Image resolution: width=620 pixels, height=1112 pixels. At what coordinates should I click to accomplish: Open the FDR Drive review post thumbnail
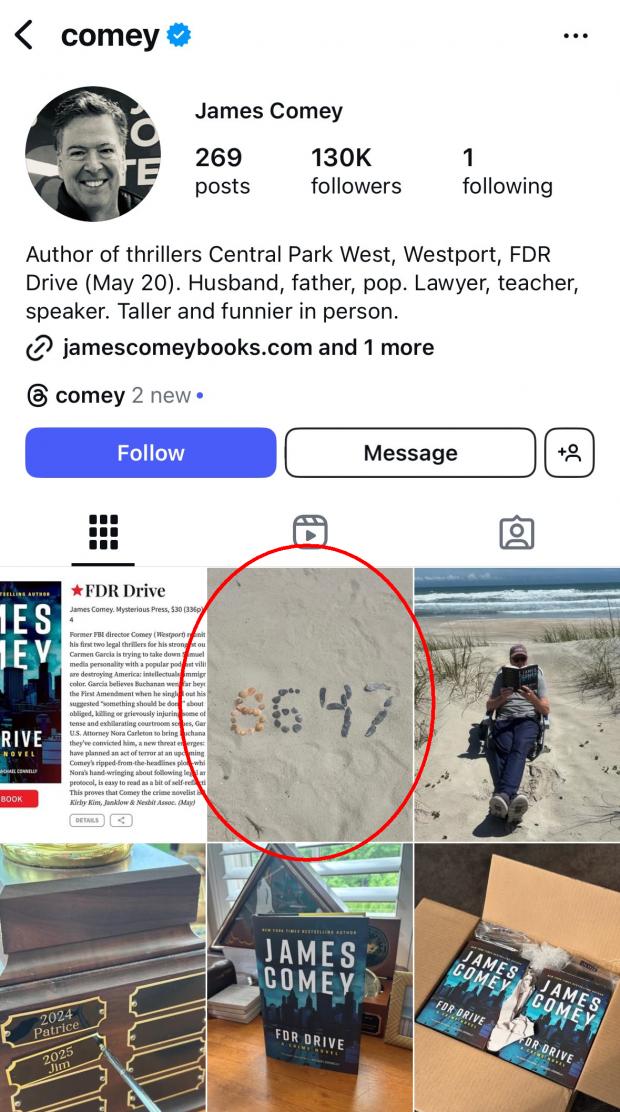point(103,705)
